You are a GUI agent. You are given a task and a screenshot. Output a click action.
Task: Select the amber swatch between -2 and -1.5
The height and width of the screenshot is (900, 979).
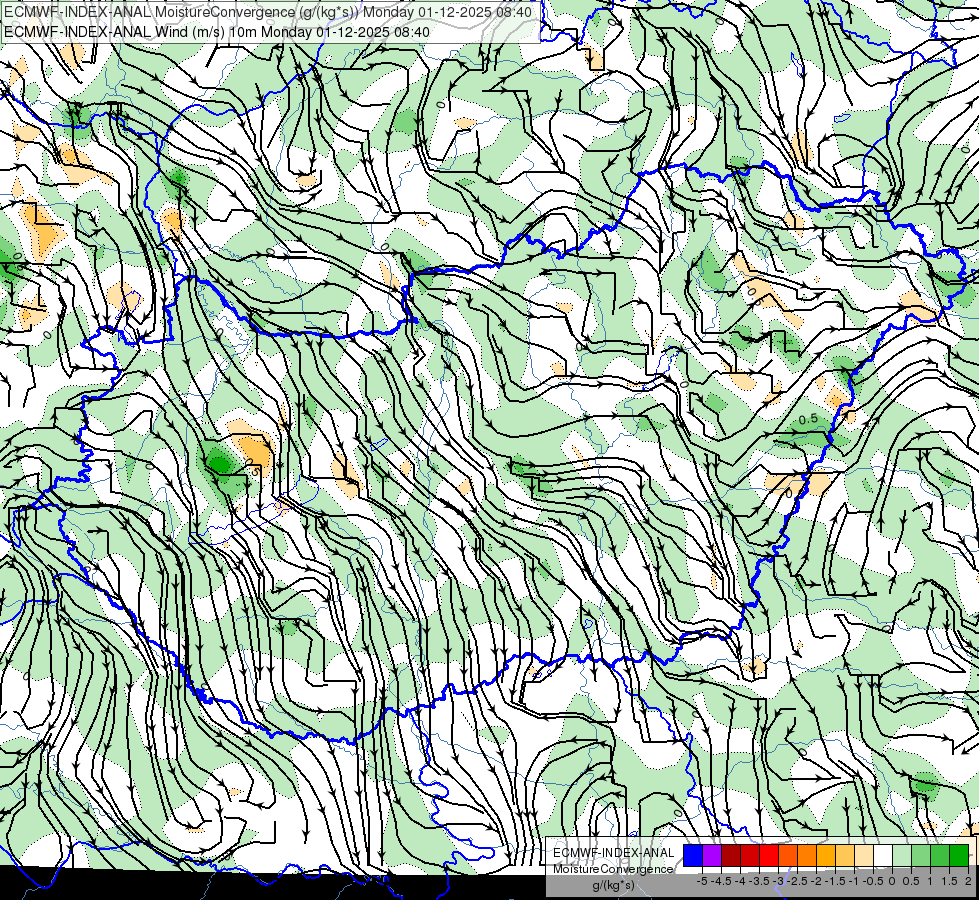(x=826, y=855)
